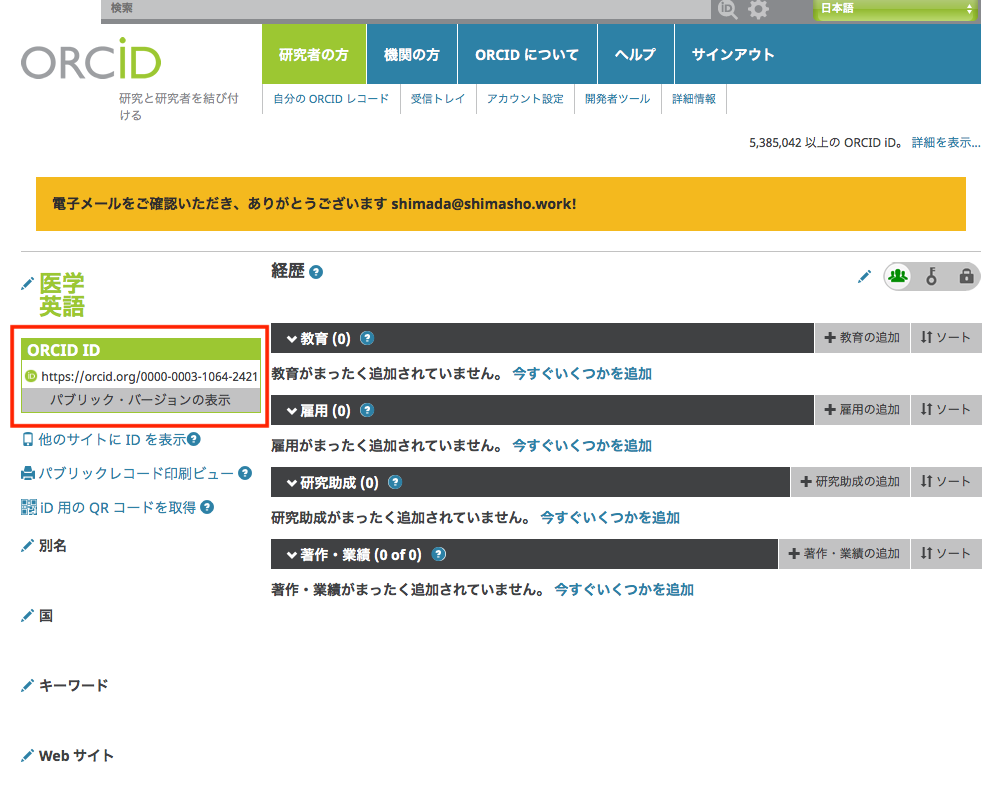Click 今すぐいくつかを追加 under 著作・業績
This screenshot has width=997, height=802.
624,590
